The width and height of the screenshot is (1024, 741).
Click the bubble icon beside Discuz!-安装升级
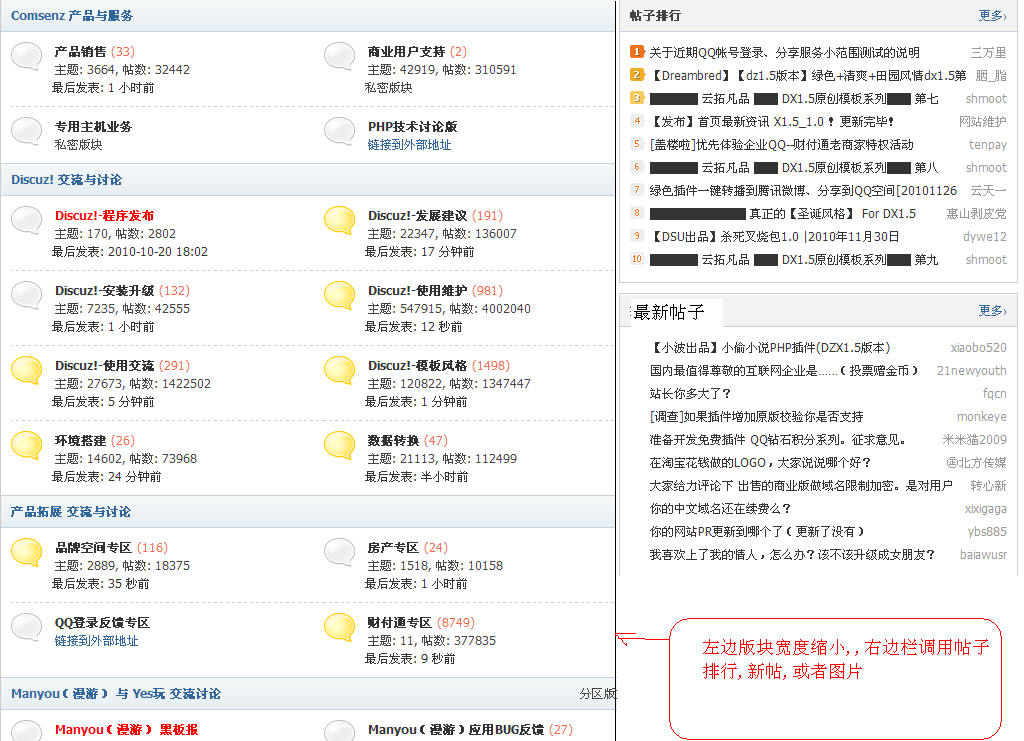pyautogui.click(x=27, y=296)
